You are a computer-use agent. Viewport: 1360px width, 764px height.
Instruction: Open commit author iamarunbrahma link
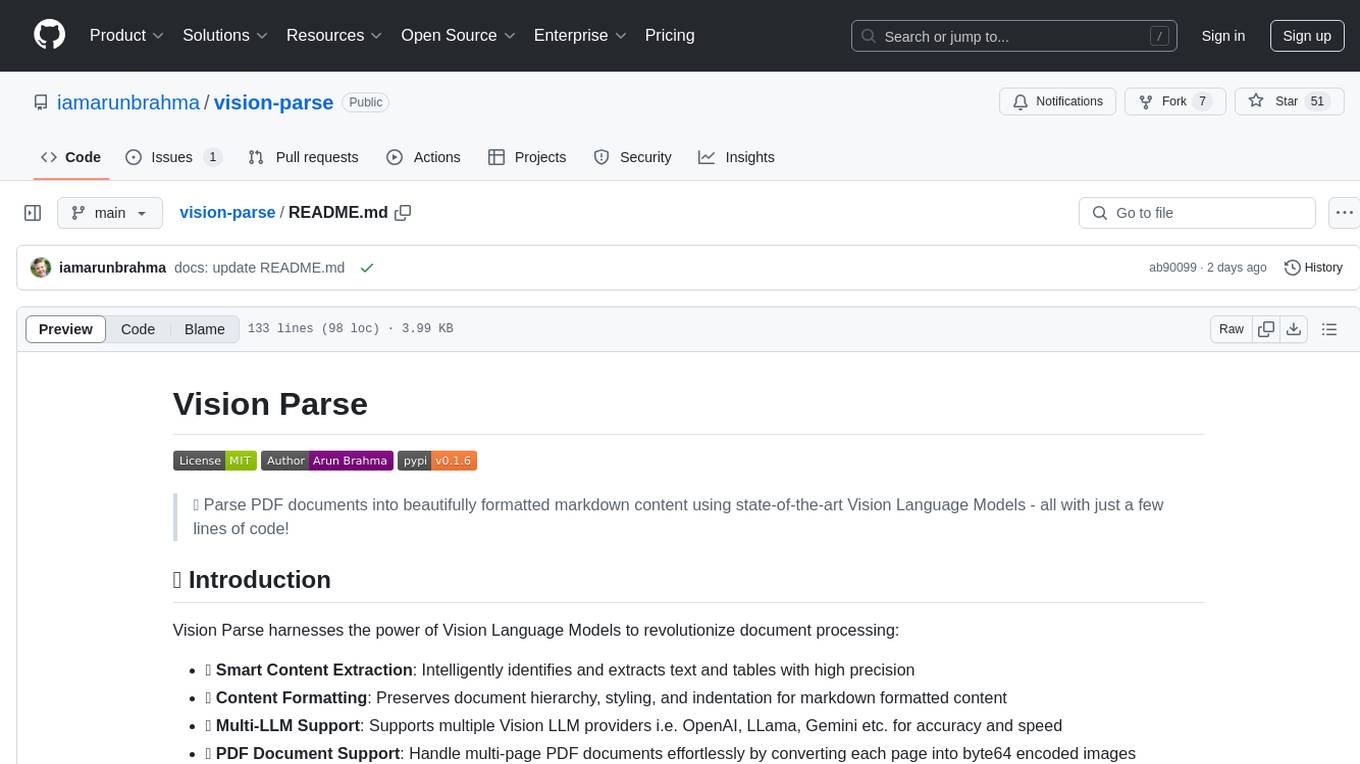pyautogui.click(x=113, y=268)
